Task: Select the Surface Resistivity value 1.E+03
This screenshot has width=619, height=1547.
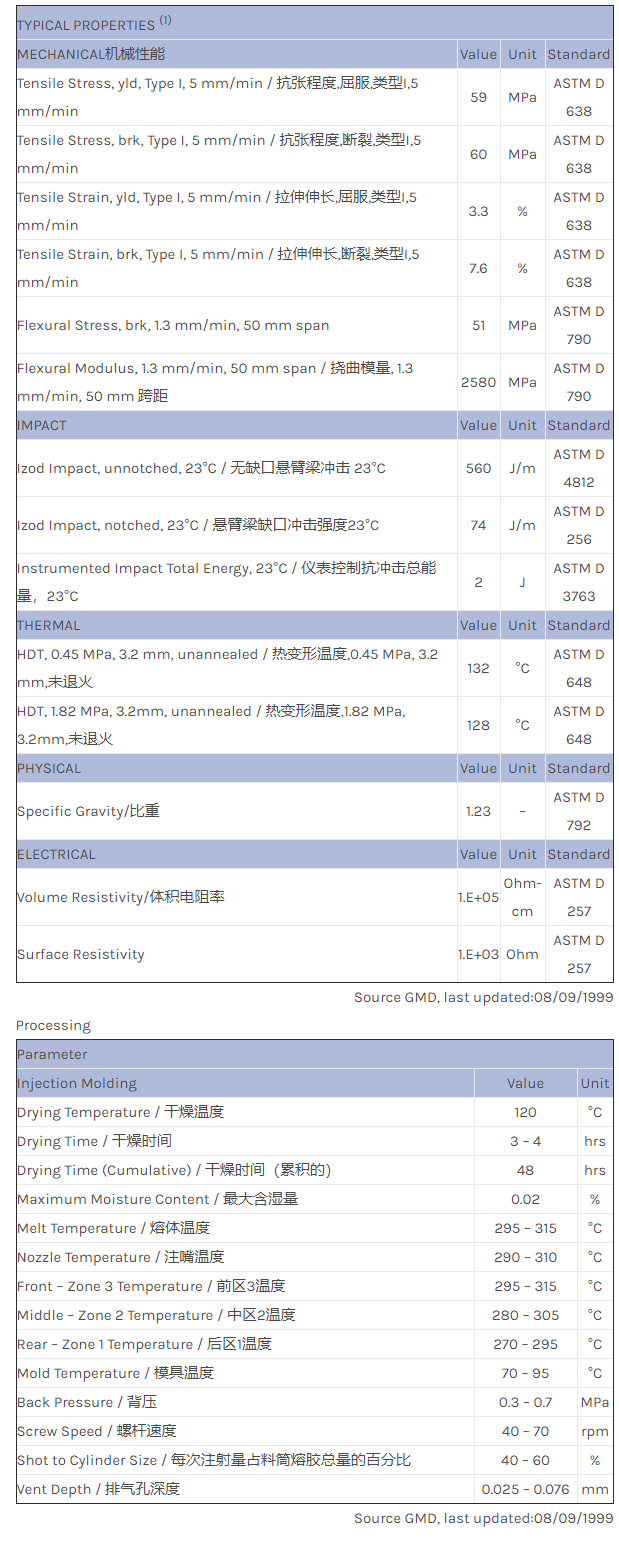Action: point(478,954)
